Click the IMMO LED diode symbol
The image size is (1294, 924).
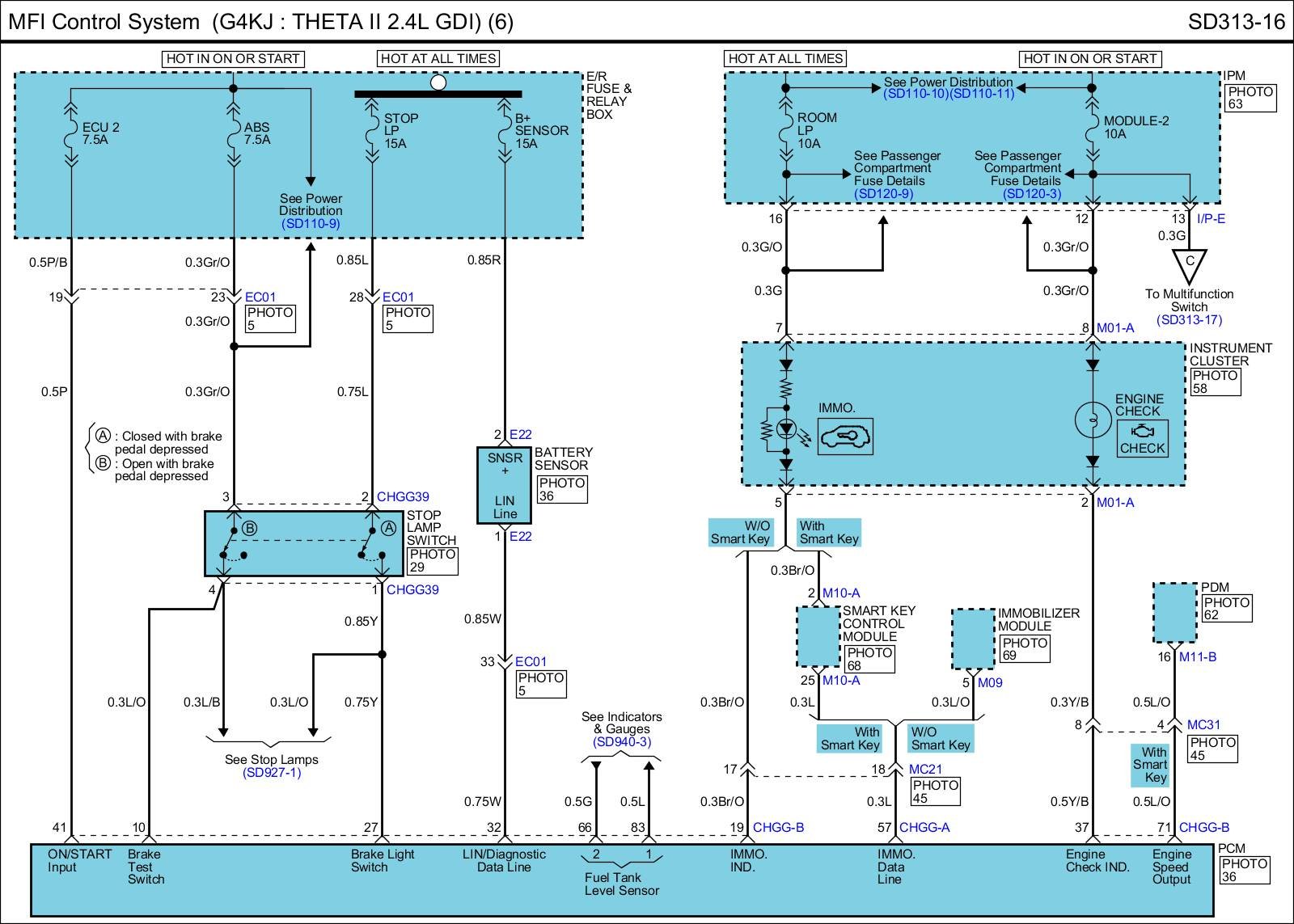coord(784,428)
